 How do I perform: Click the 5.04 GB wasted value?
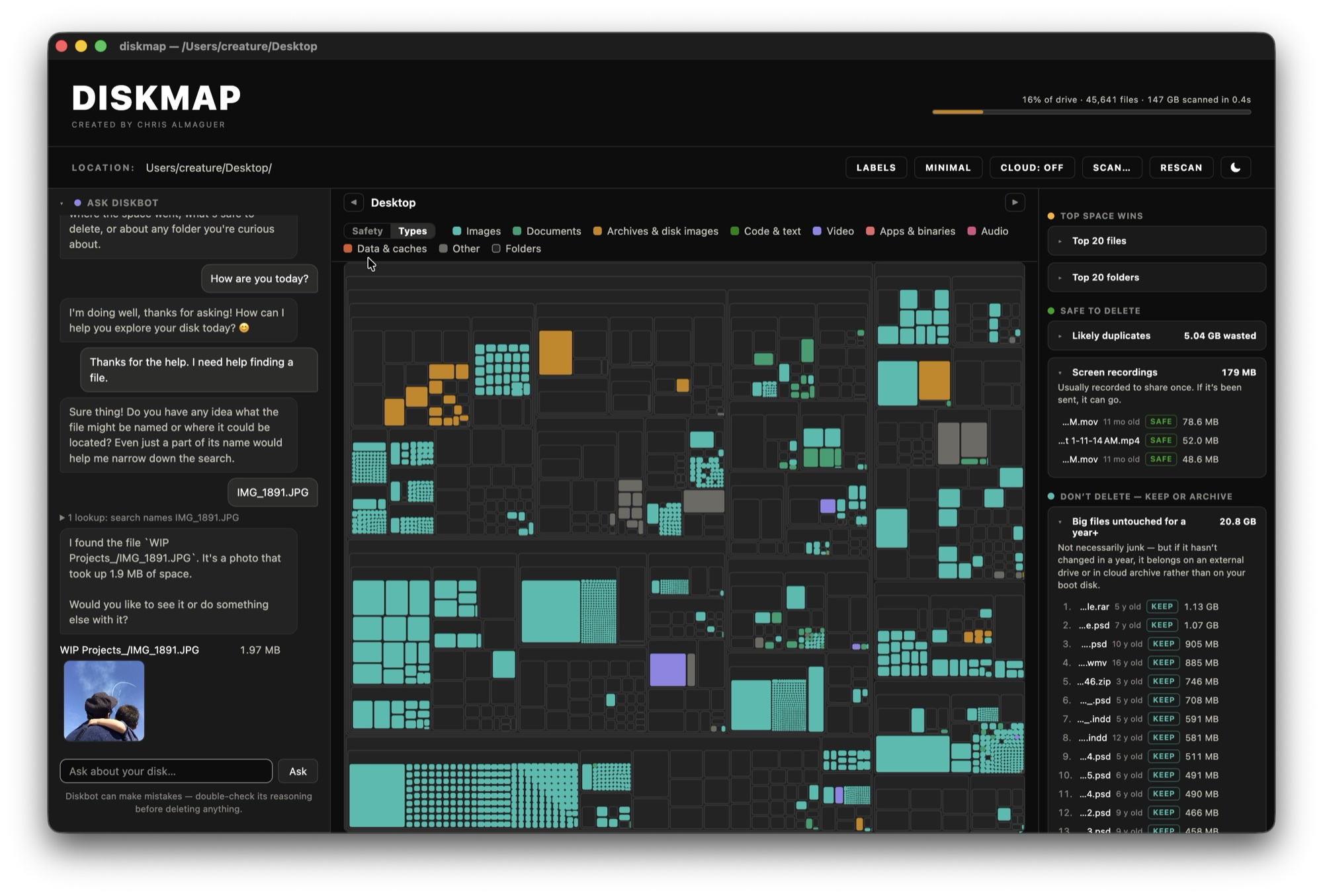[1220, 336]
